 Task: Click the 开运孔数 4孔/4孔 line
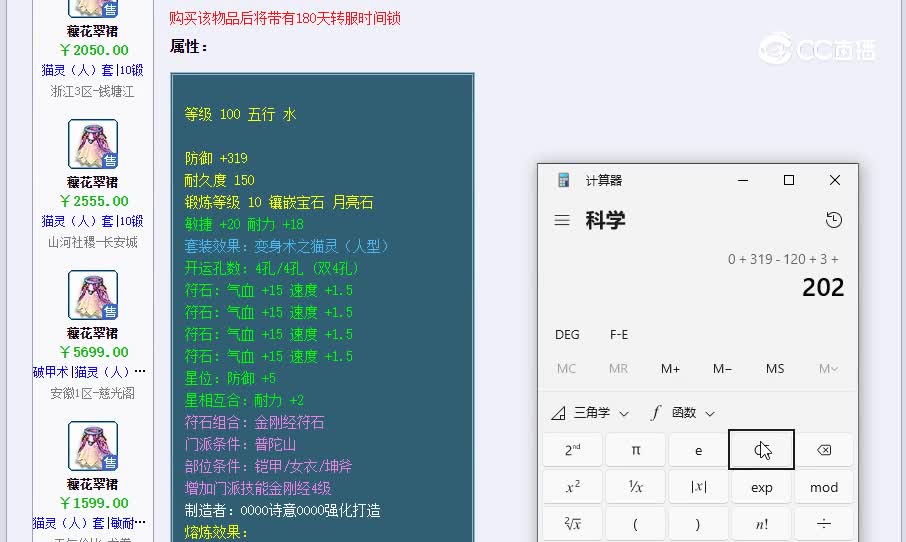[x=272, y=268]
